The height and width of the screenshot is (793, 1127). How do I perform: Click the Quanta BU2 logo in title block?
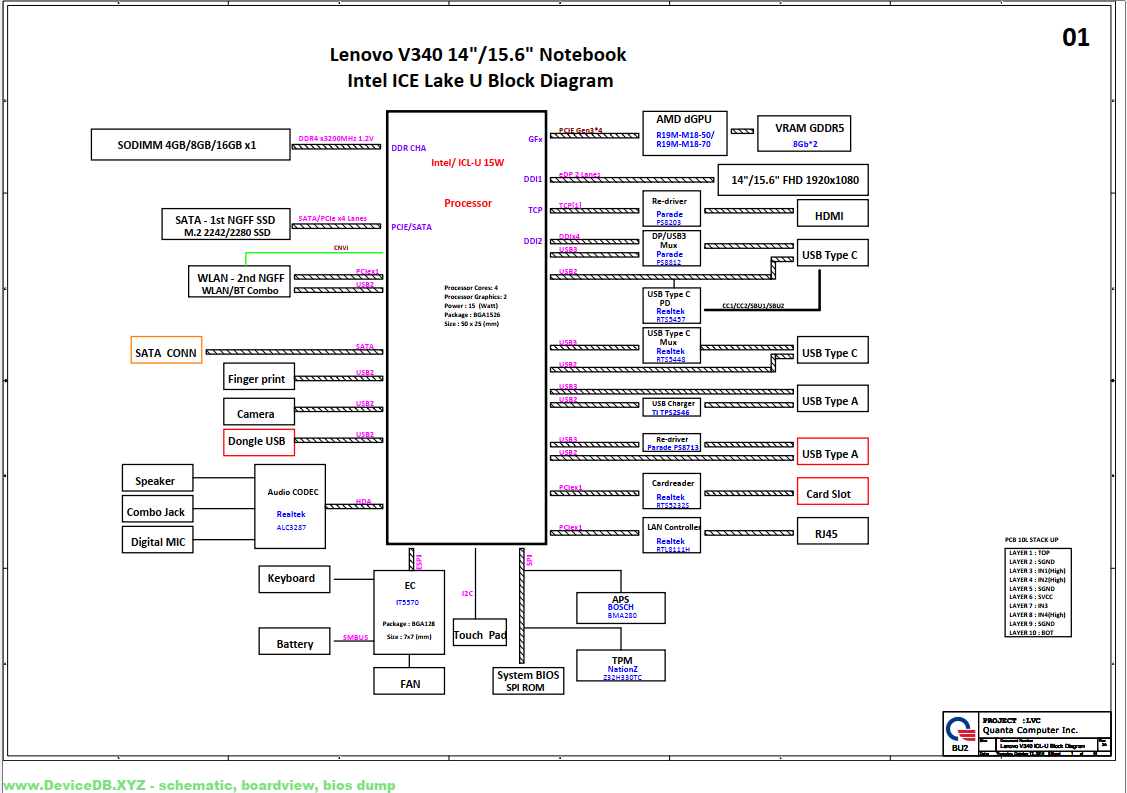961,734
